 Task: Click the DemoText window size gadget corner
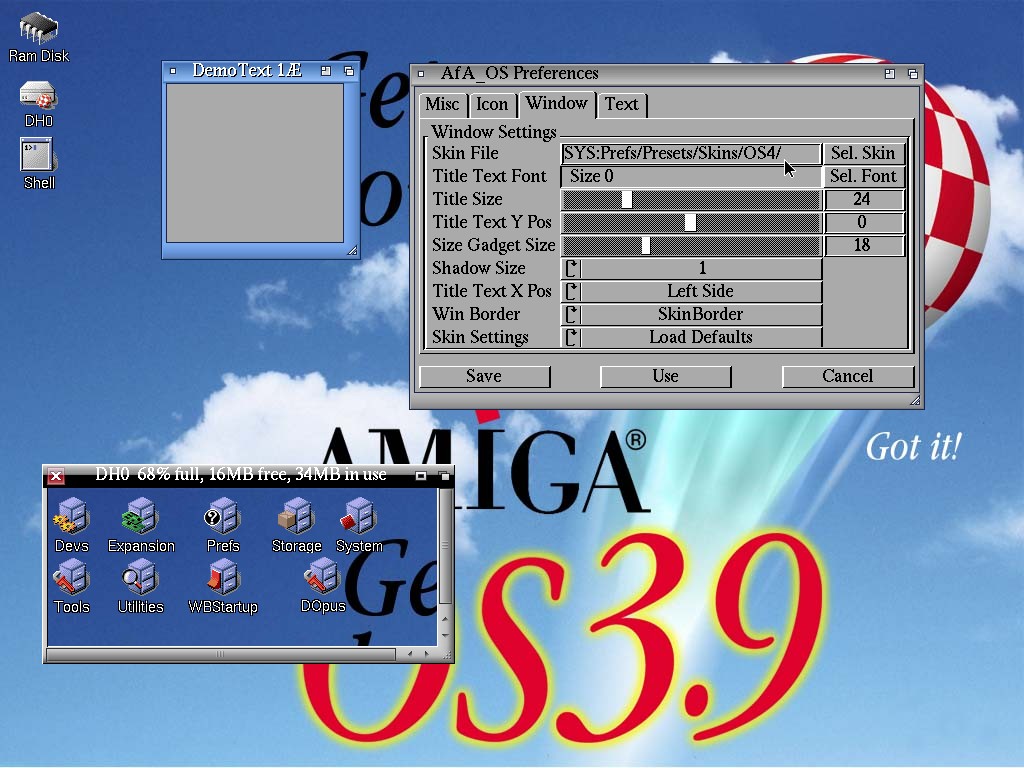click(x=352, y=250)
